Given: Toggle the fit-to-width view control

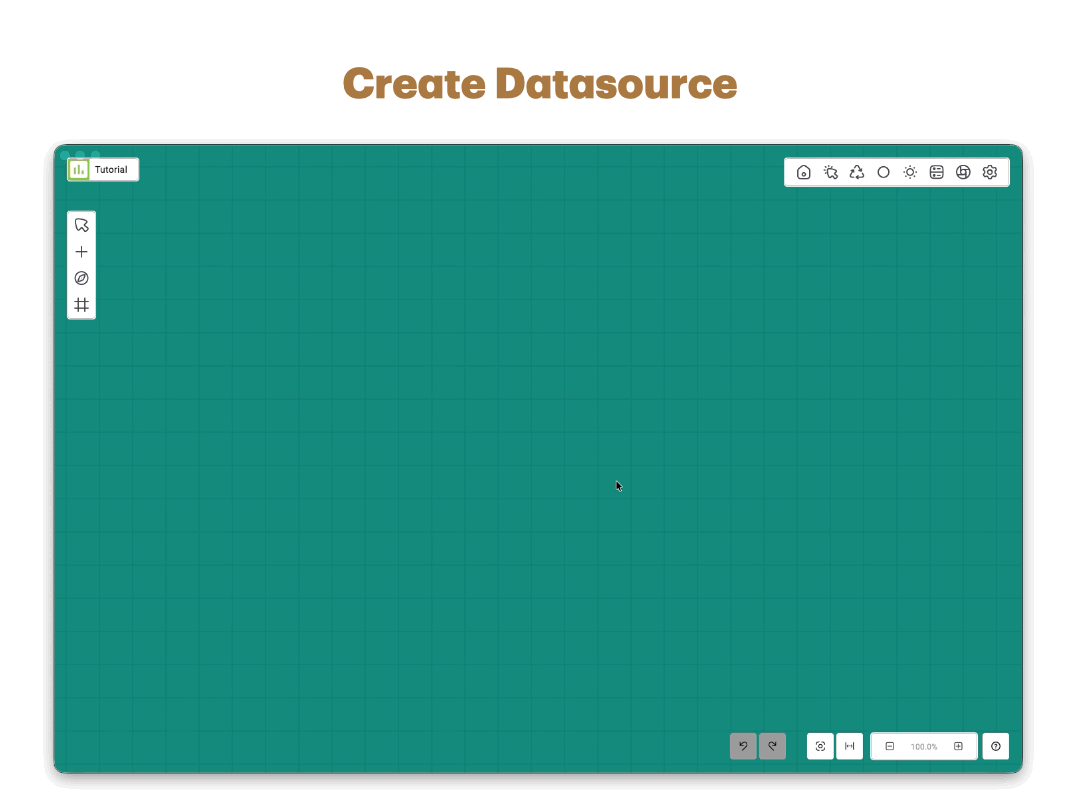Looking at the screenshot, I should pyautogui.click(x=849, y=746).
